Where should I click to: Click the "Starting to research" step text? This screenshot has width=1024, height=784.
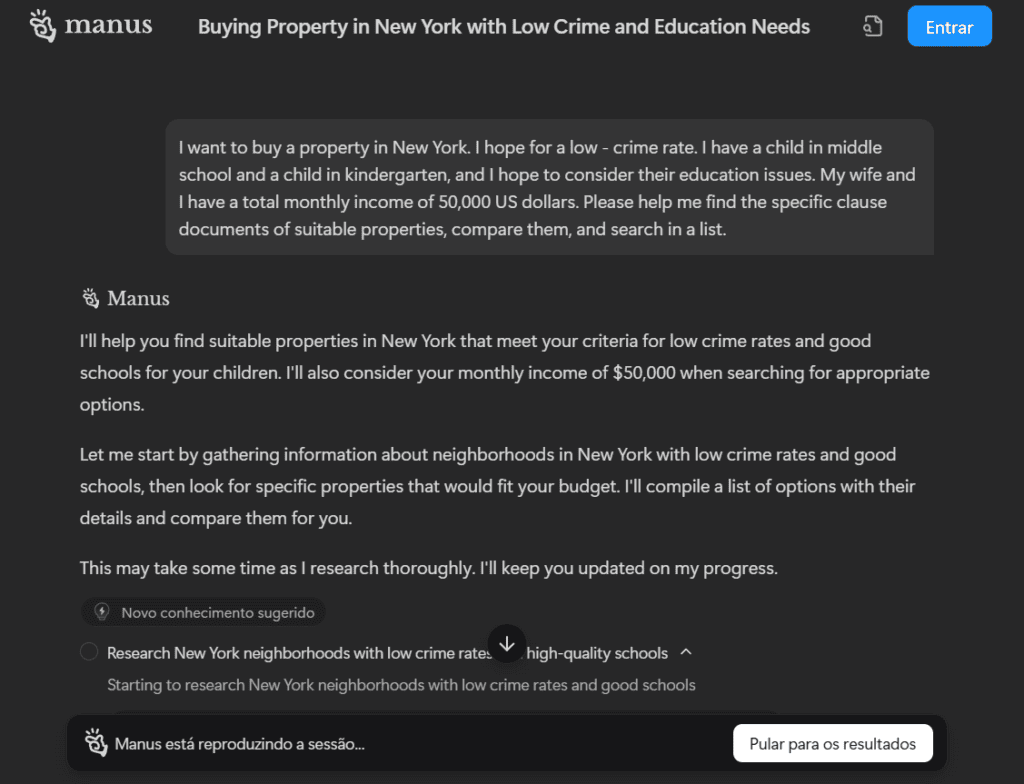pyautogui.click(x=401, y=685)
